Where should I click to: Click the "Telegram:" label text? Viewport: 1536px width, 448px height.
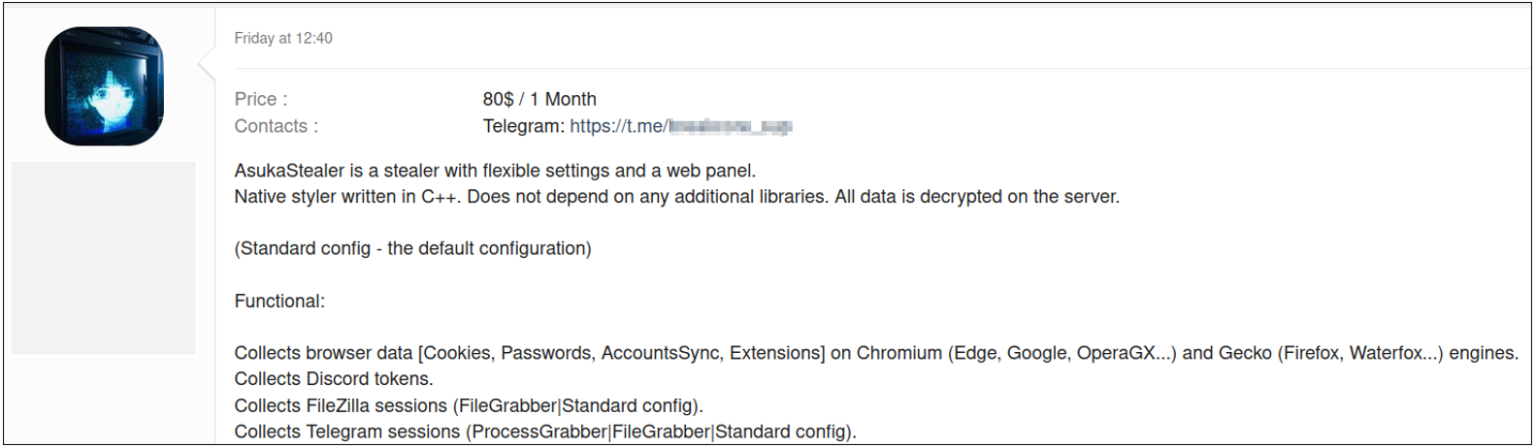coord(523,126)
